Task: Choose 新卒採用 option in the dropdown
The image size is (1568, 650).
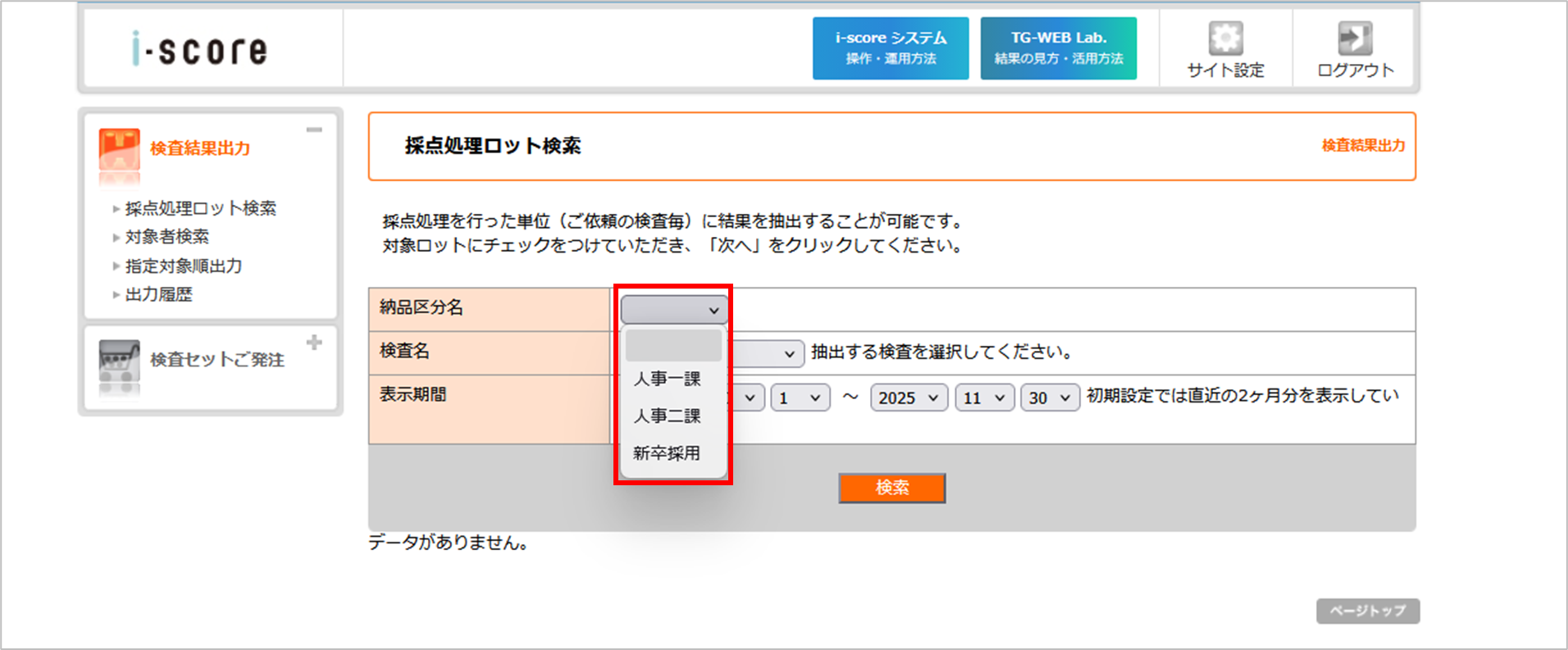Action: click(667, 452)
